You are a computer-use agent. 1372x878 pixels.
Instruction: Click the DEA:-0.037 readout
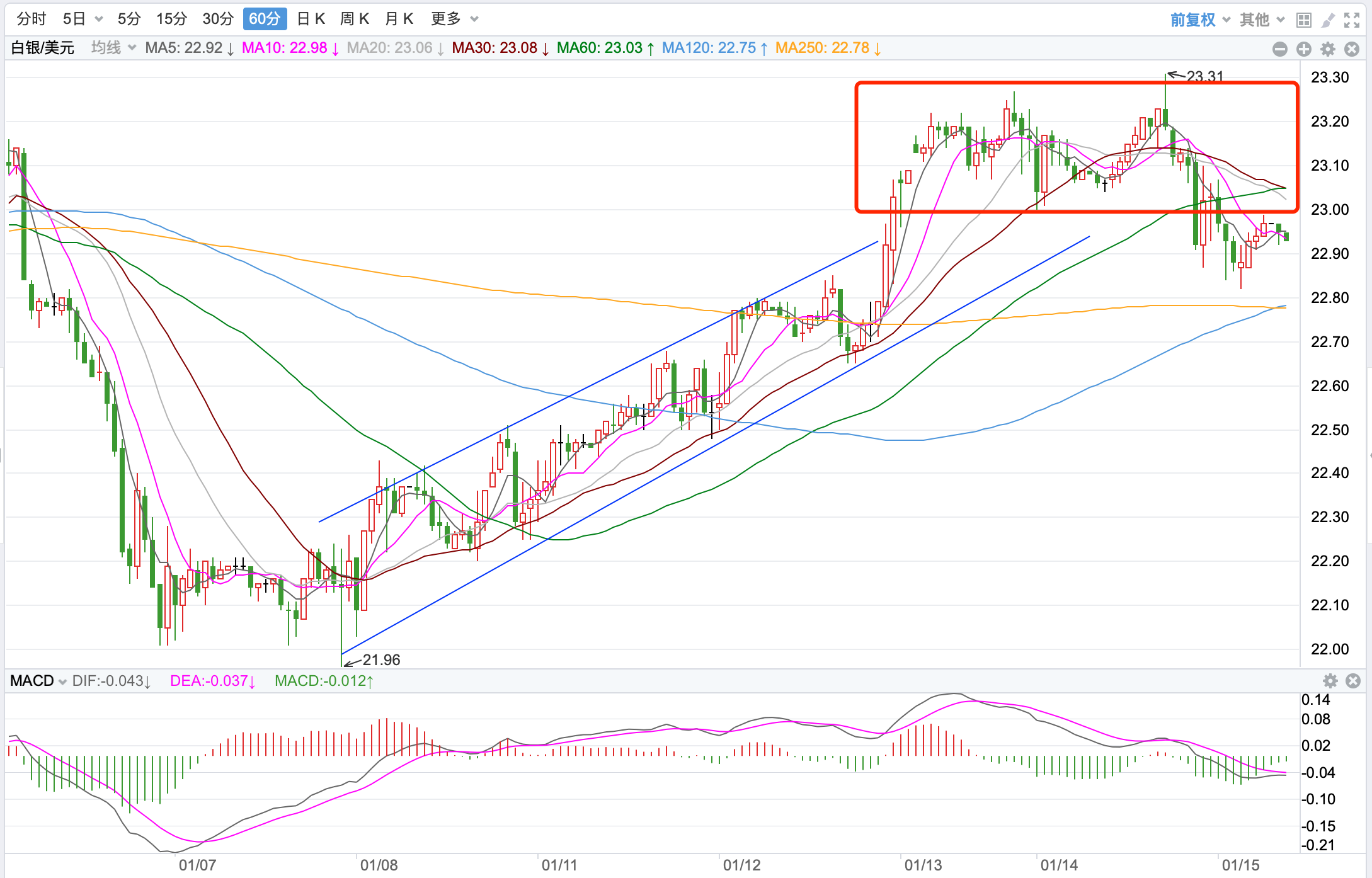point(213,681)
